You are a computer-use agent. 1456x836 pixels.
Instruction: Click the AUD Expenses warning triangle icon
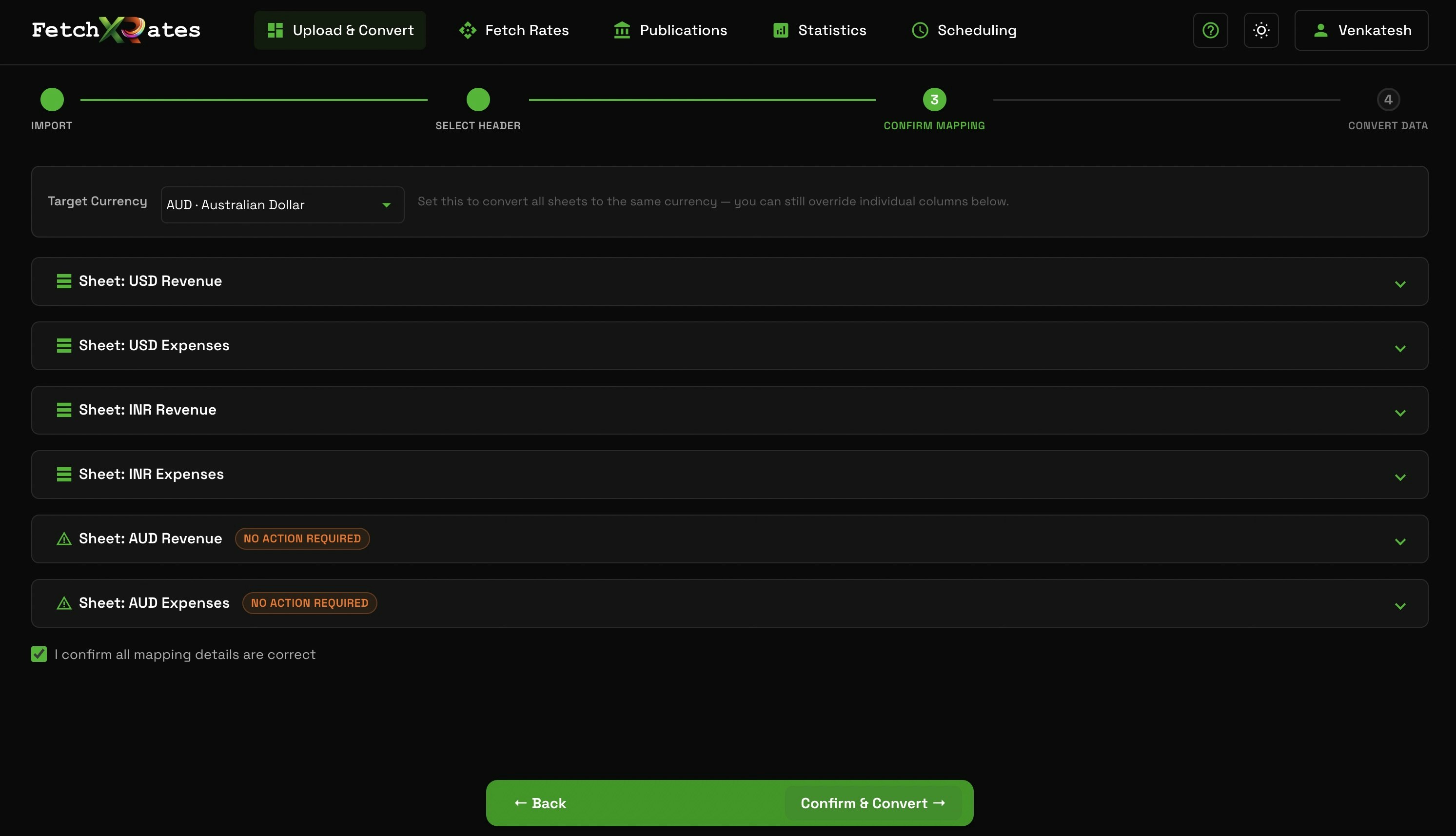tap(64, 603)
